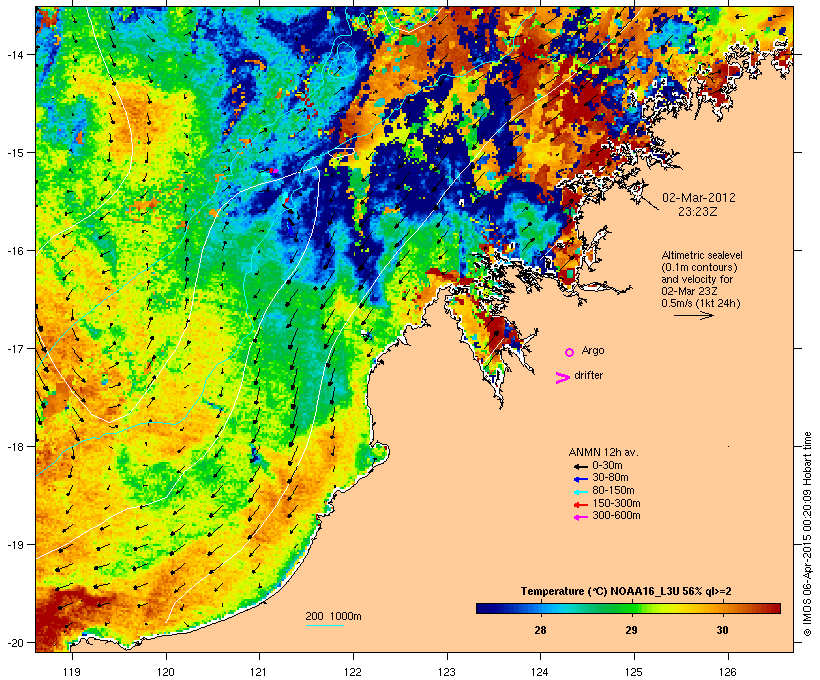
Task: Click the '23:23Z' time label
Action: [x=698, y=212]
